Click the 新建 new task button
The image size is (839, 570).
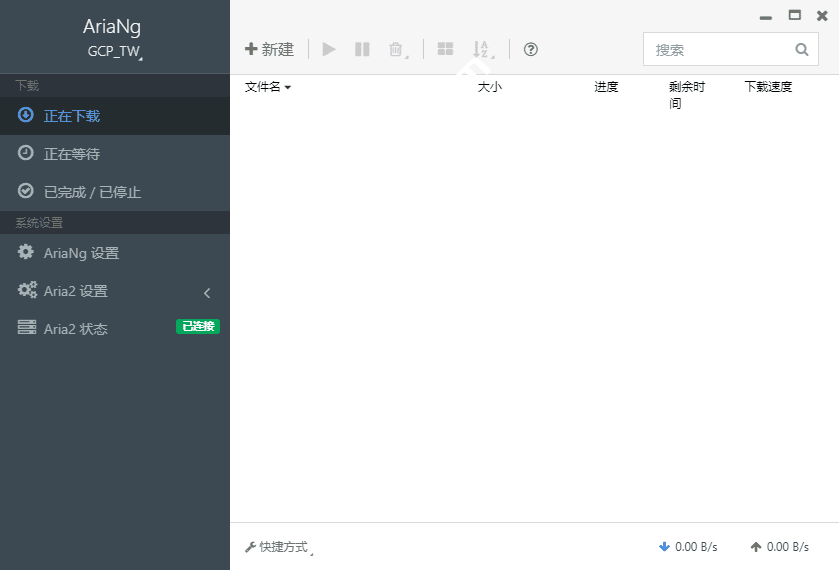269,49
